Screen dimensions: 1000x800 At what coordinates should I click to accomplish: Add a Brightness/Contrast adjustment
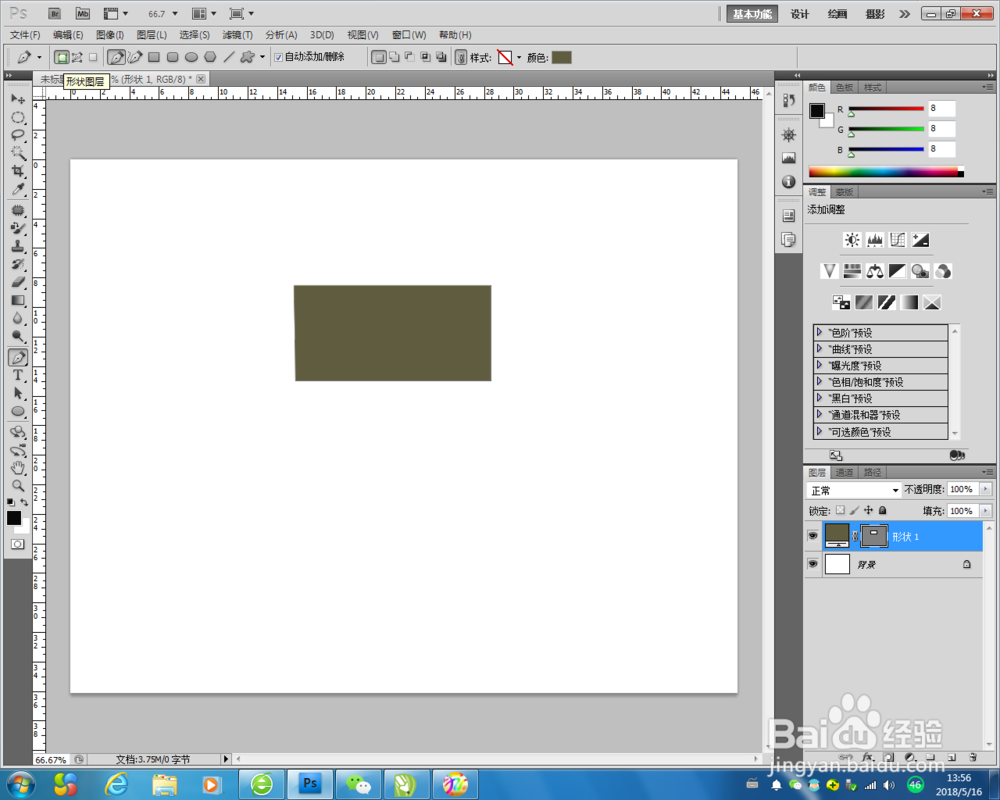852,240
